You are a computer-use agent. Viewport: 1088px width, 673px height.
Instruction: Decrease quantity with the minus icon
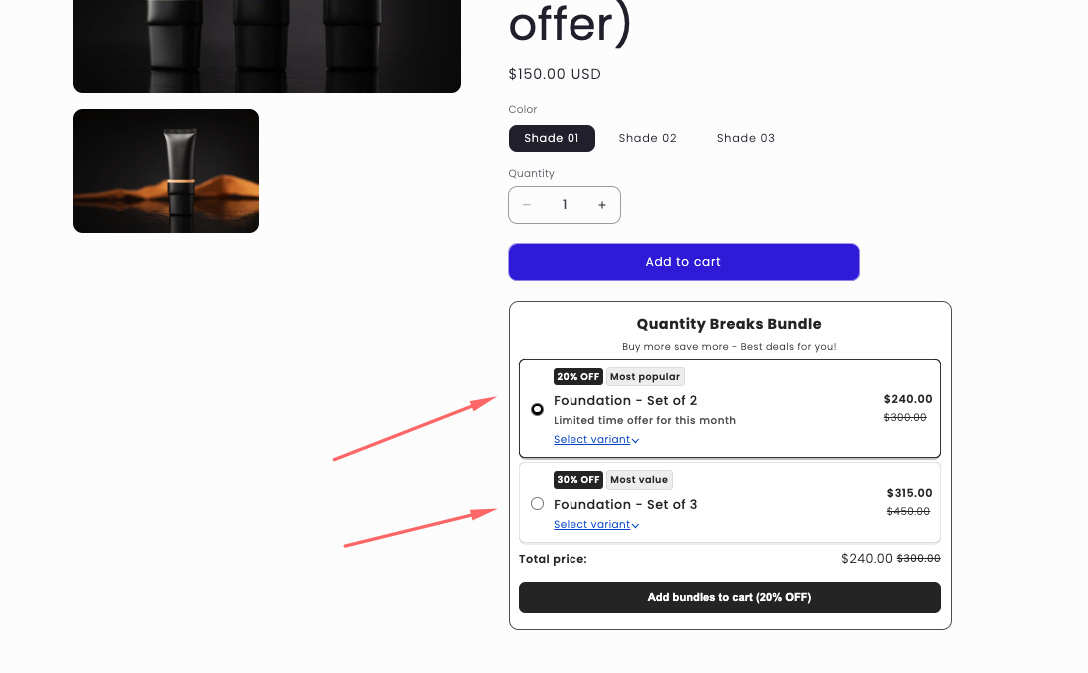click(x=527, y=205)
